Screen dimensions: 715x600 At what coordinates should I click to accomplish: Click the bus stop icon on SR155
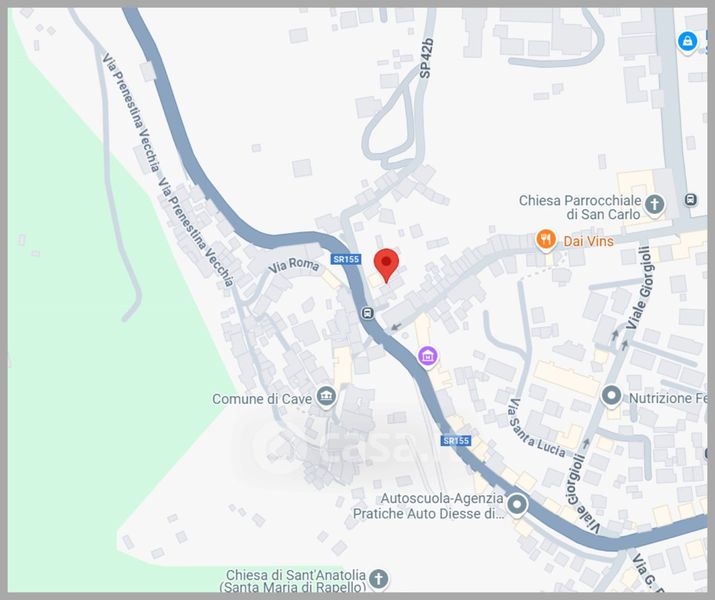pos(368,313)
